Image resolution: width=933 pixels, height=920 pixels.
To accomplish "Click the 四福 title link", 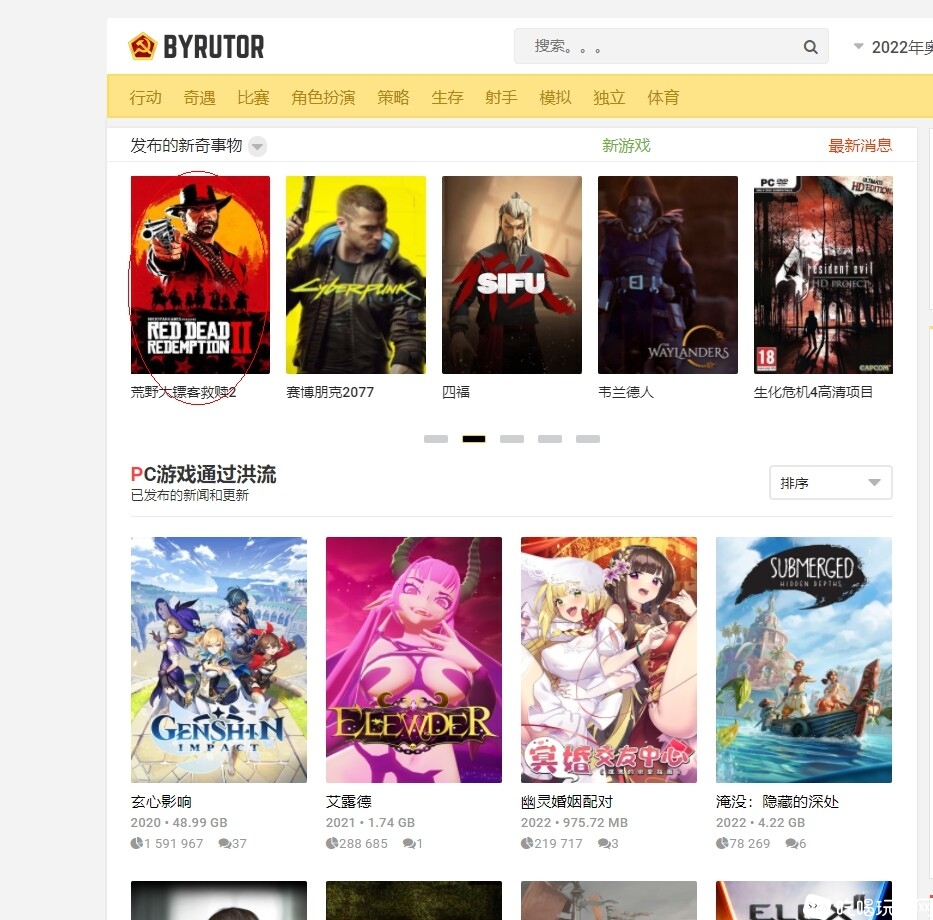I will tap(456, 392).
